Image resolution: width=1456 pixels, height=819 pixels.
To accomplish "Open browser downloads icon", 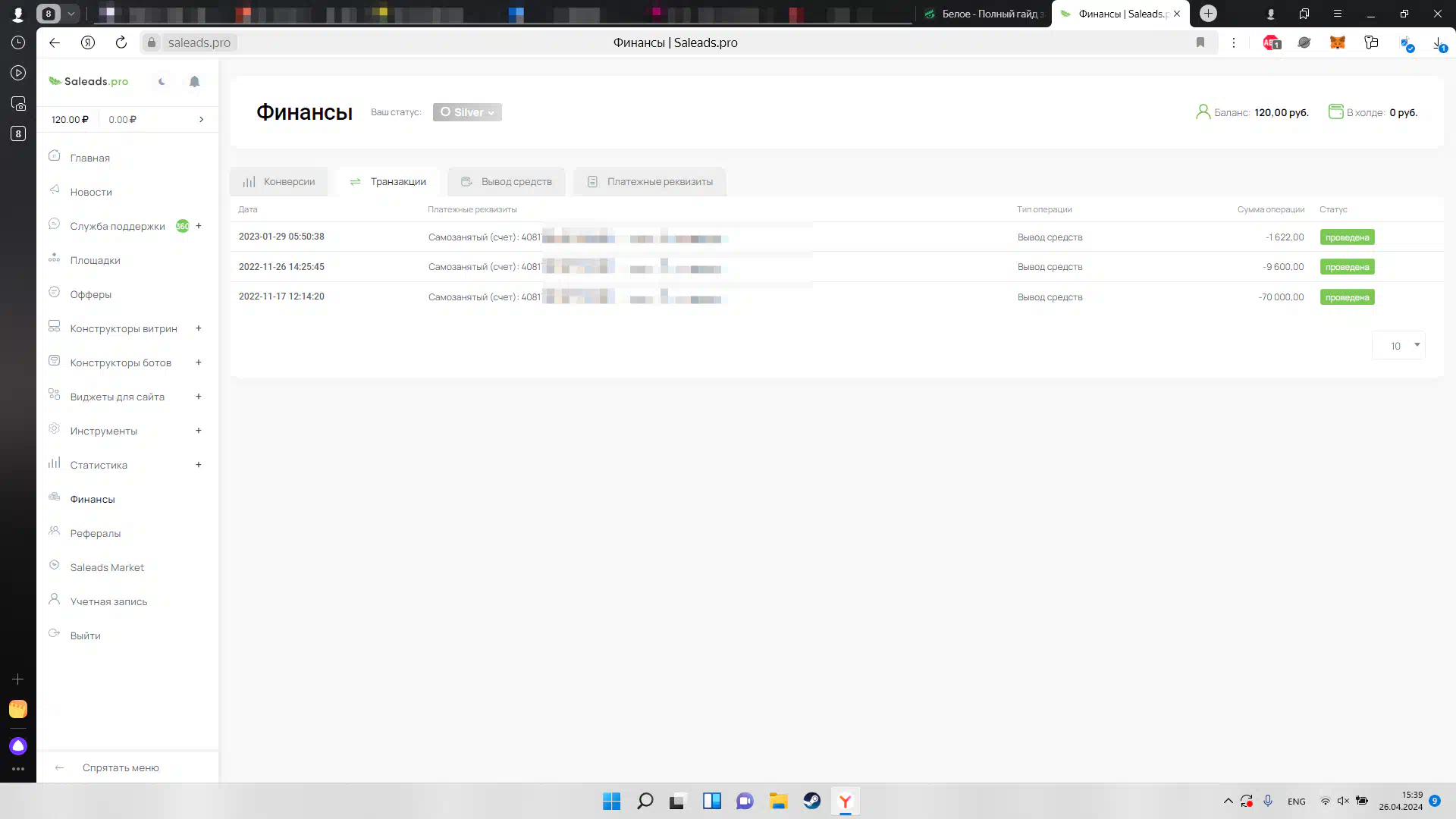I will point(1439,43).
